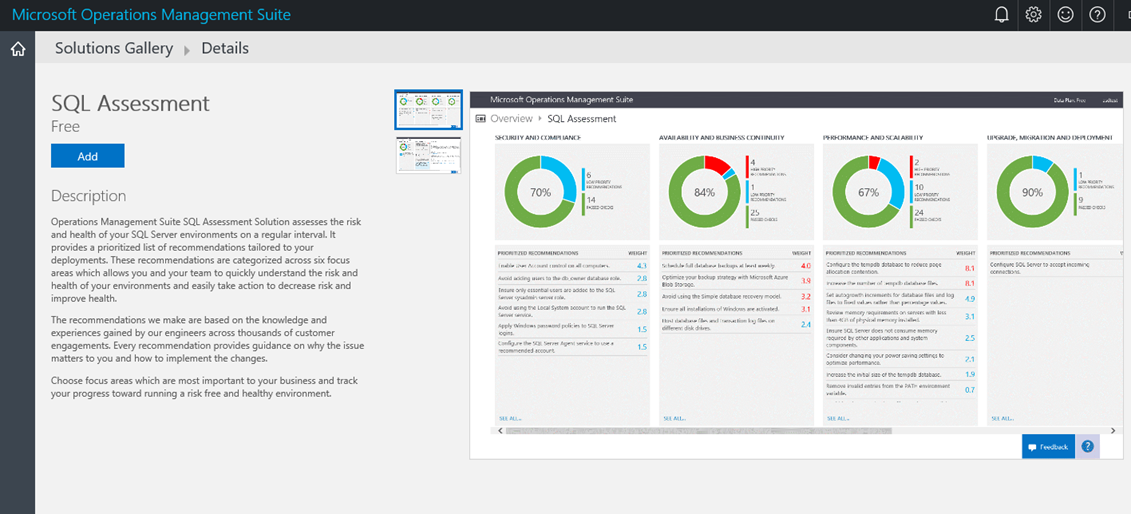Click Microsoft Operations Management Suite title

[151, 14]
